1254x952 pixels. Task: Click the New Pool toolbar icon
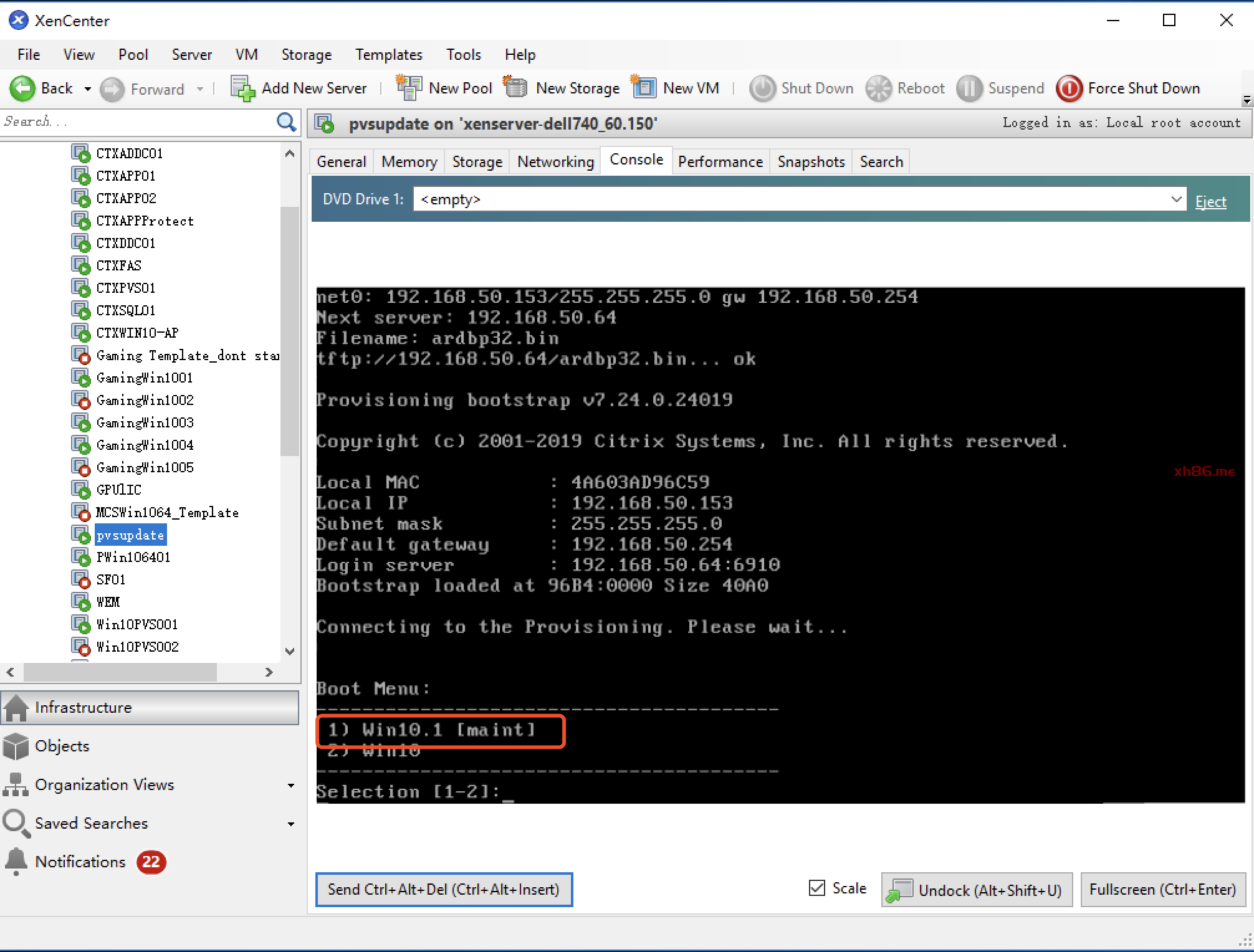(x=409, y=88)
